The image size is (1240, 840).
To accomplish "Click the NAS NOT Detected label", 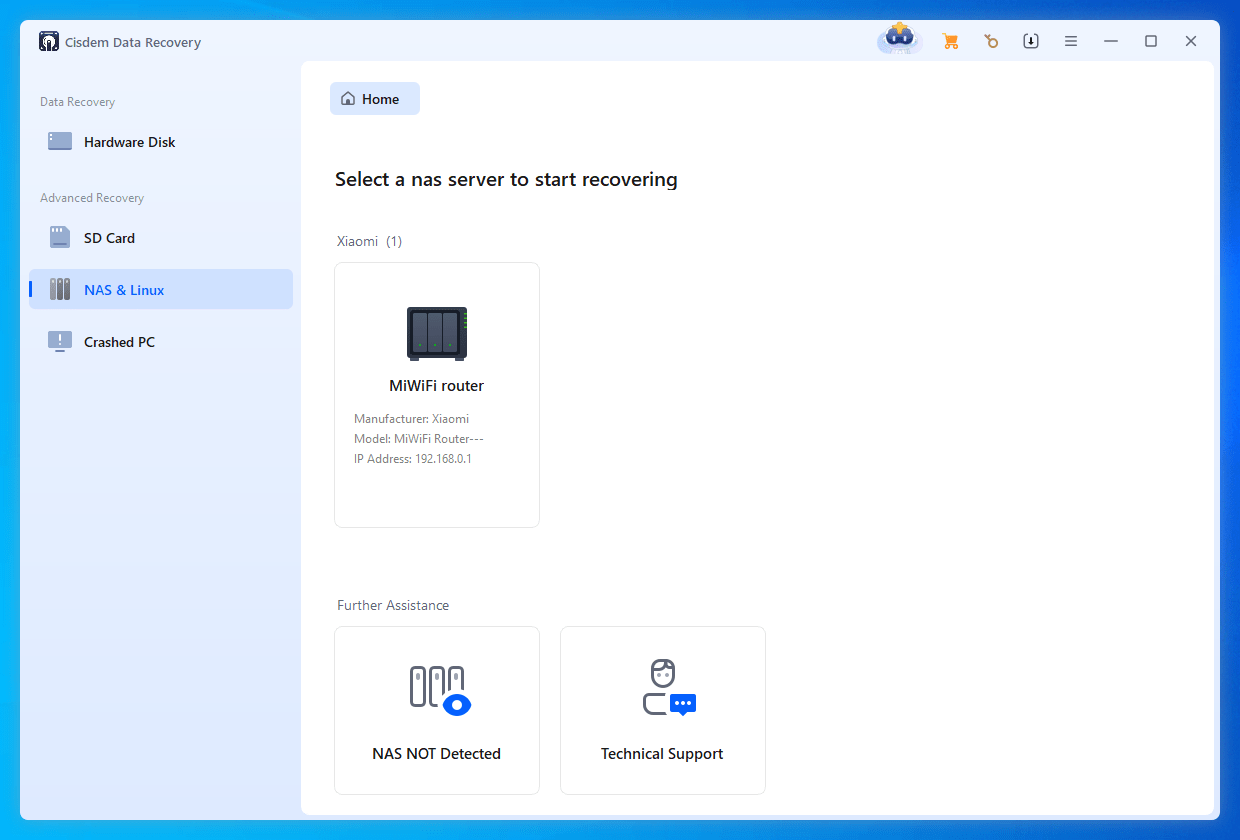I will [437, 754].
